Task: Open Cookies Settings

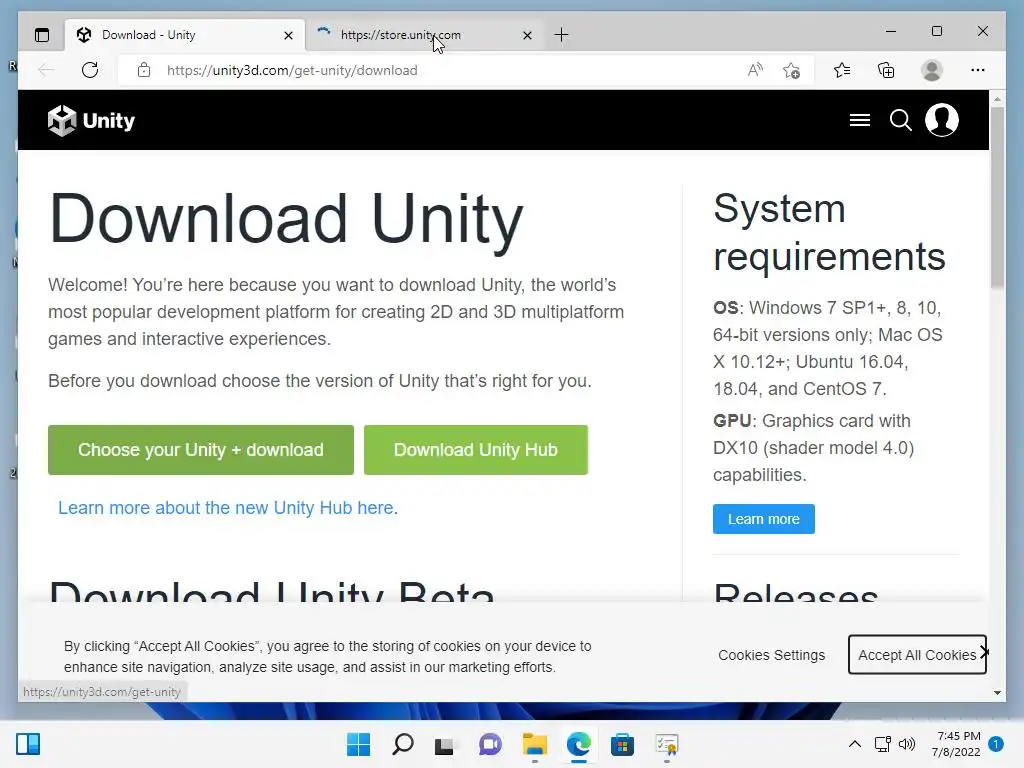Action: point(771,655)
